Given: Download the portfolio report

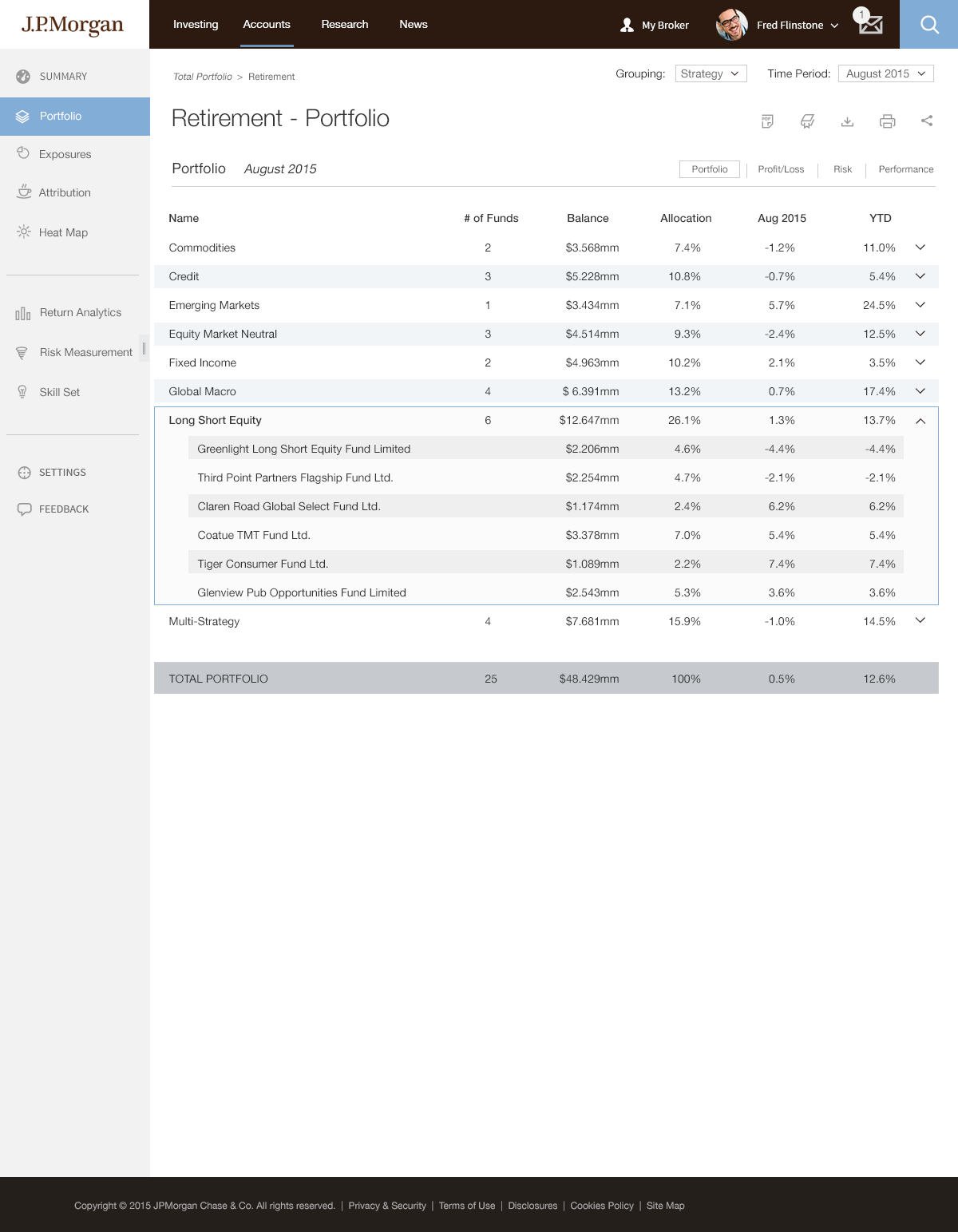Looking at the screenshot, I should point(847,121).
